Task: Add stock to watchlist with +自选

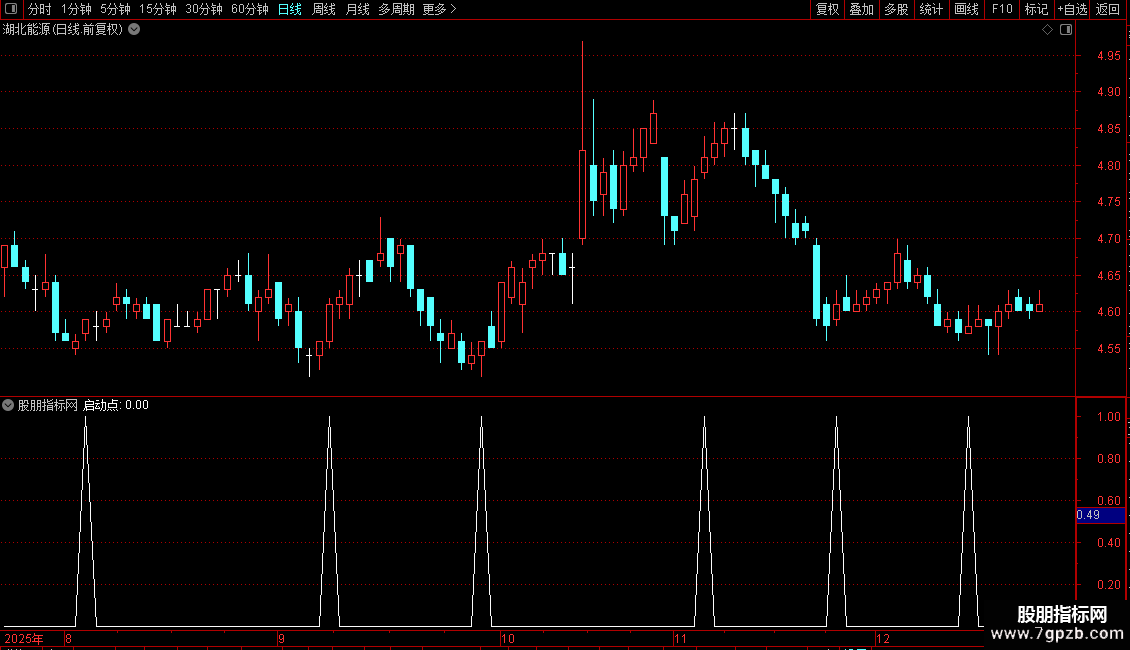Action: pos(1072,9)
